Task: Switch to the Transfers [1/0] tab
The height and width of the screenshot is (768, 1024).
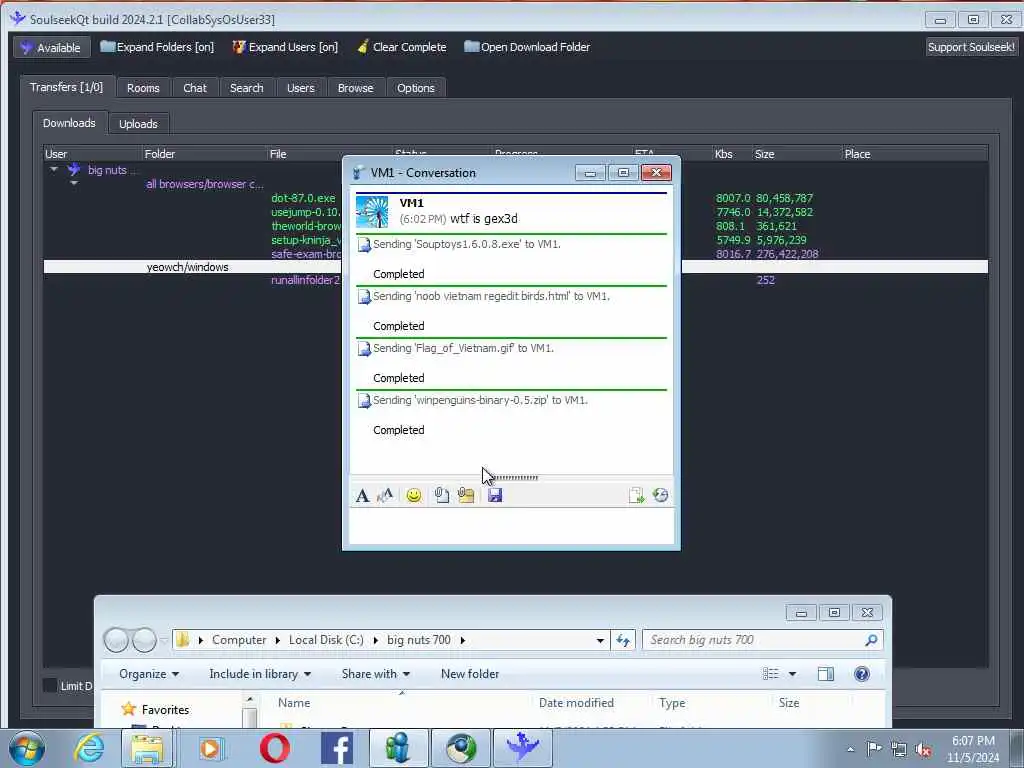Action: point(67,87)
